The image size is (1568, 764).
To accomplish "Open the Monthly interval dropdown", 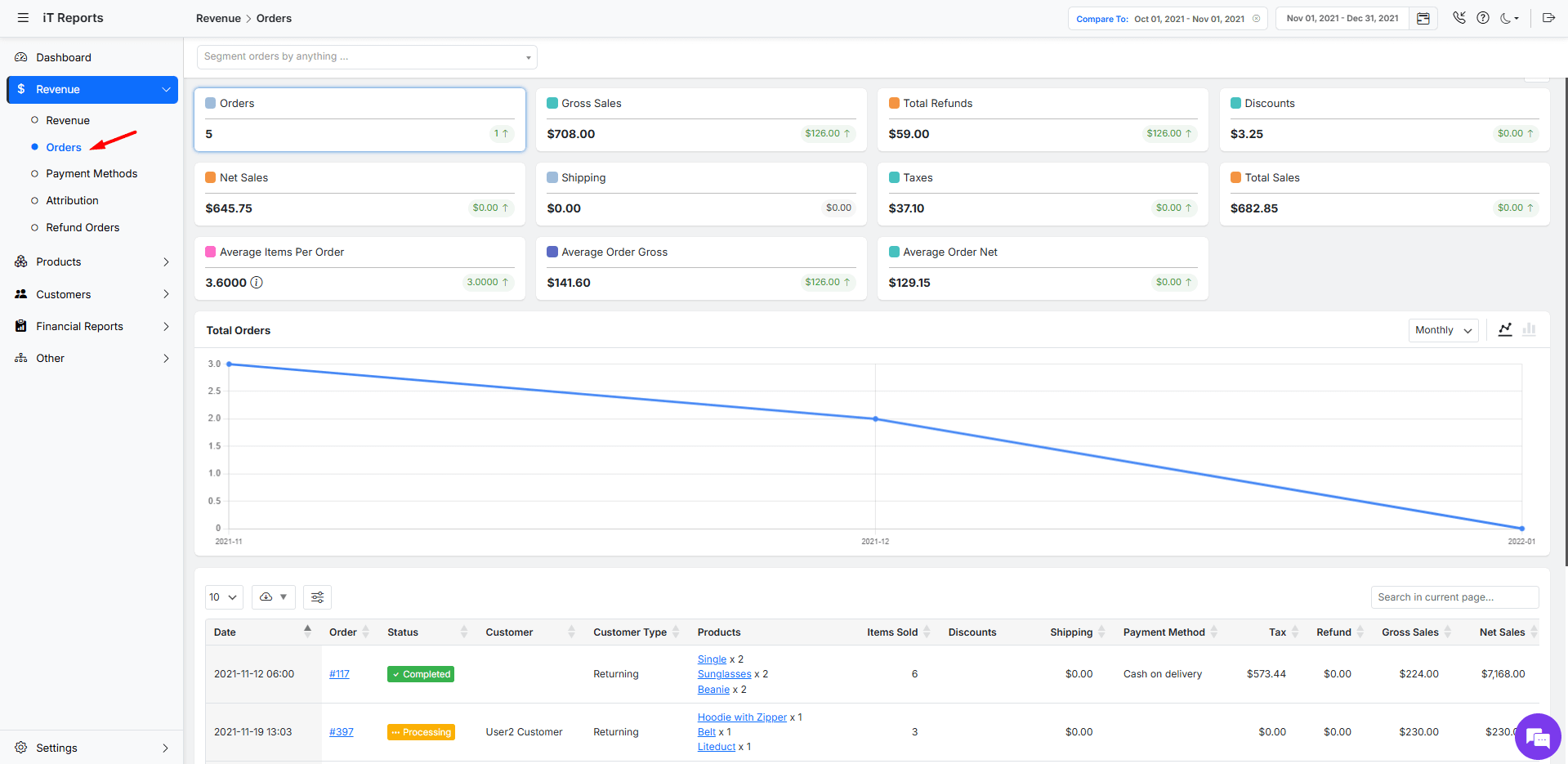I will click(x=1442, y=330).
